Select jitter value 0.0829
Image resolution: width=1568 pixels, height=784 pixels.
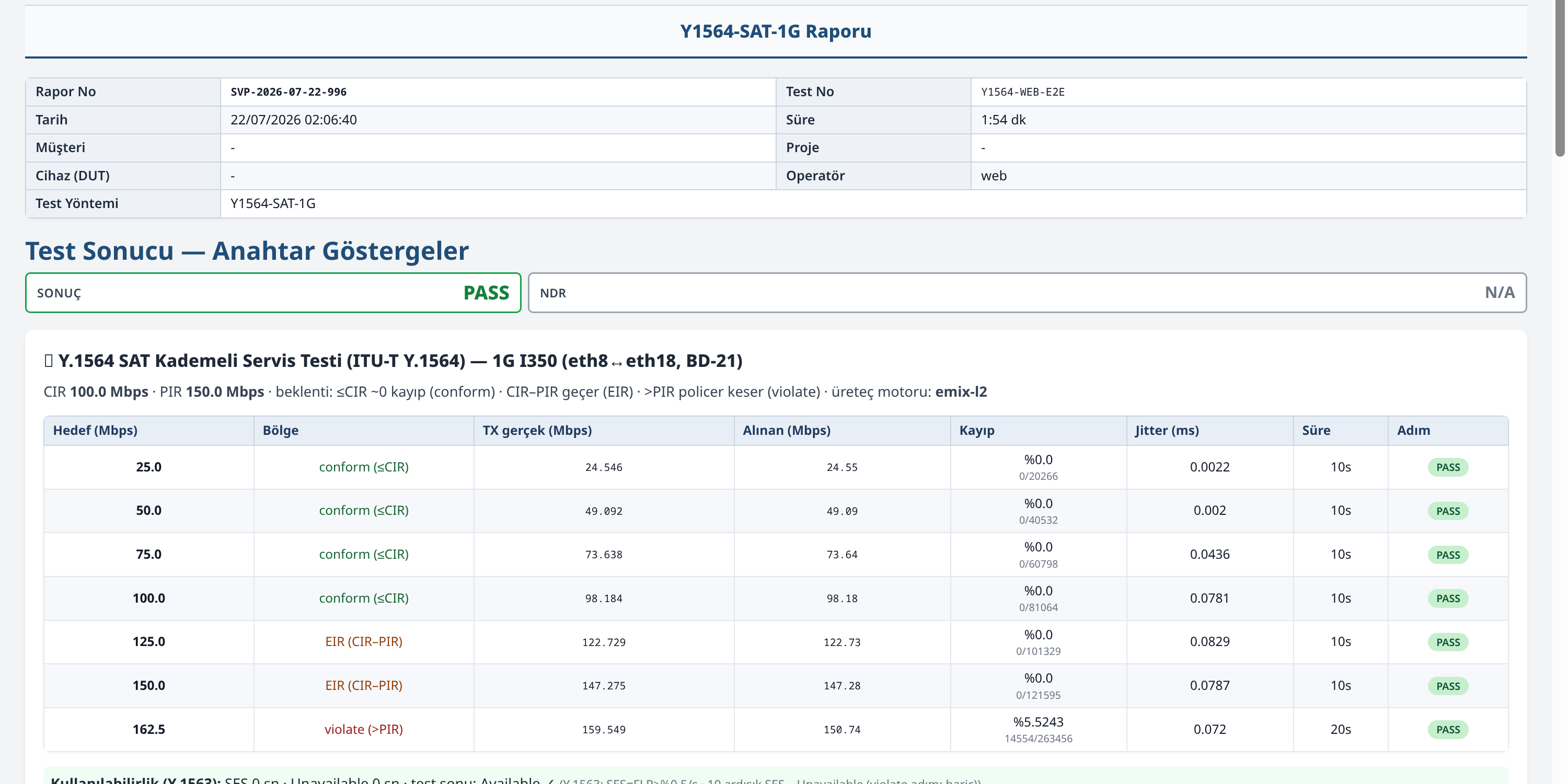(x=1209, y=641)
